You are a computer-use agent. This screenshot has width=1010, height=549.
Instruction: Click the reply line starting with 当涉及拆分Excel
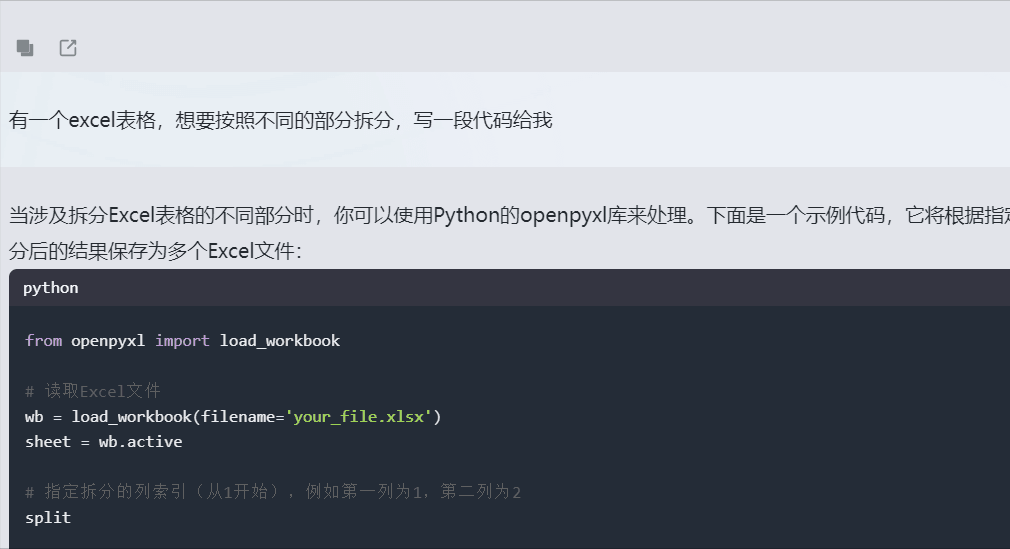pyautogui.click(x=509, y=215)
